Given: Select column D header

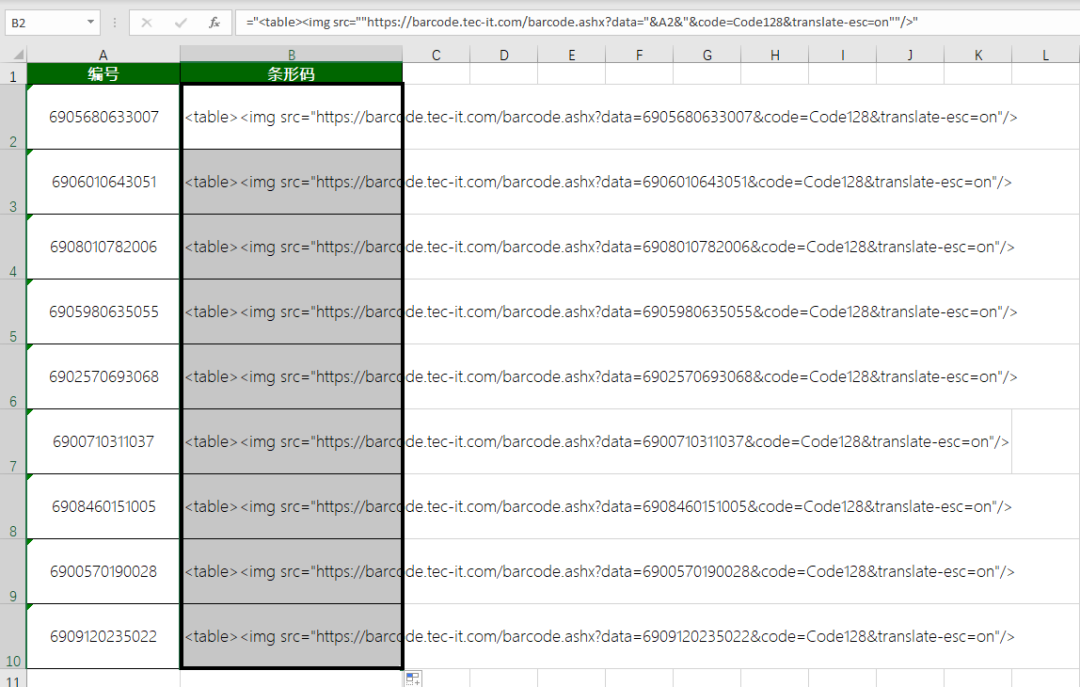Looking at the screenshot, I should (504, 55).
